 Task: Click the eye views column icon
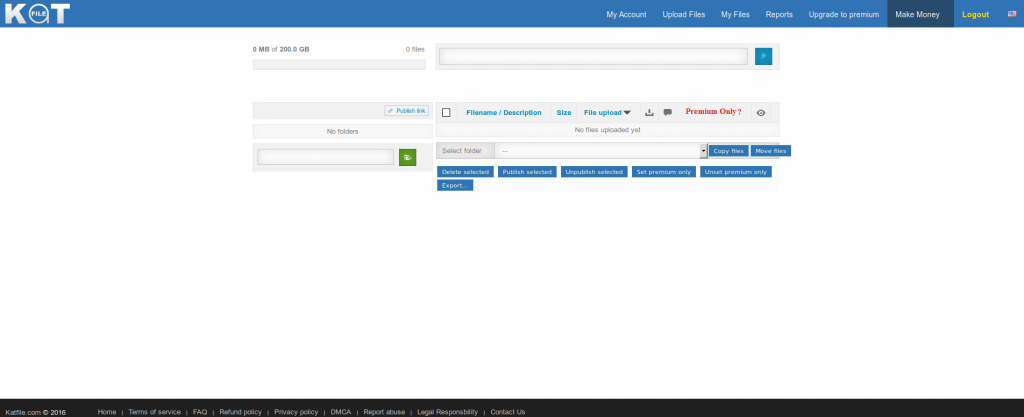coord(761,113)
